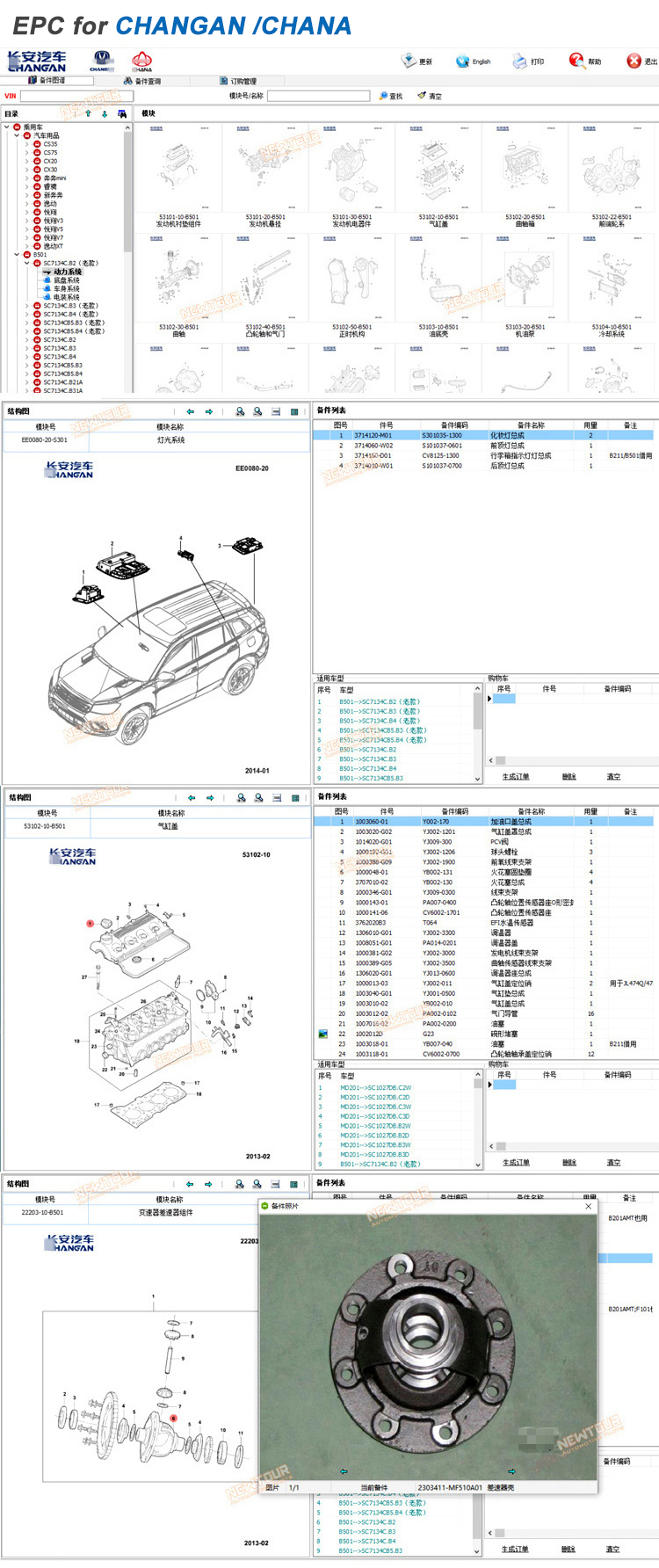Click 生成订单 under the 灯光系统 cart
The image size is (659, 1568).
pos(516,777)
